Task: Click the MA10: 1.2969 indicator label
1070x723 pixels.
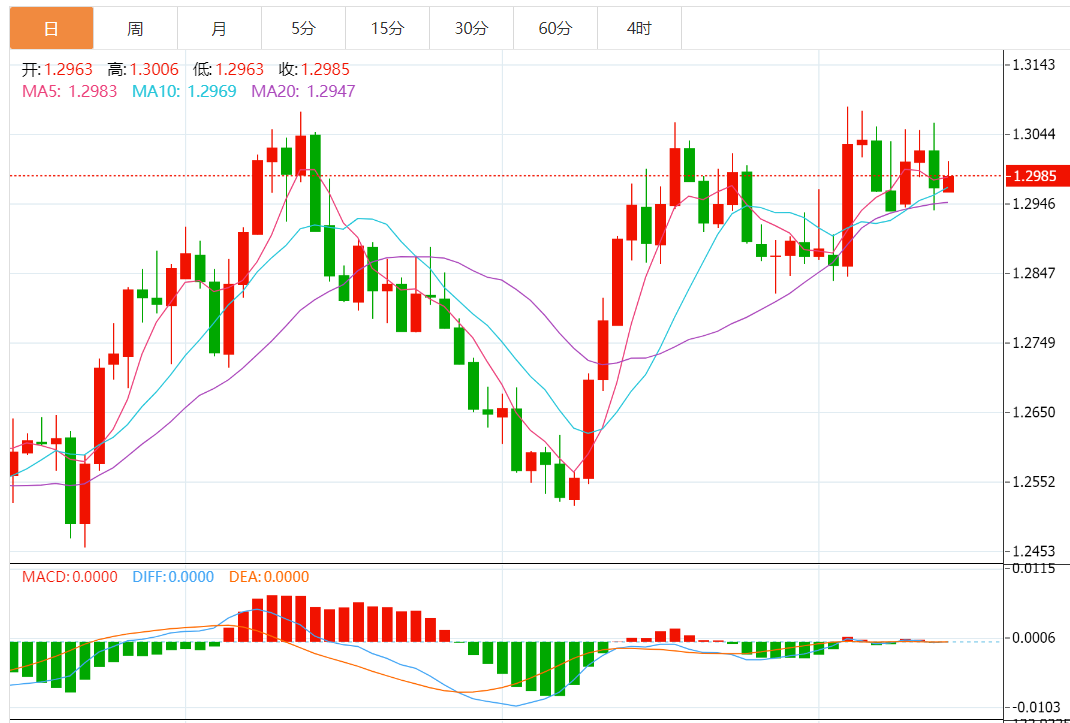Action: click(184, 91)
